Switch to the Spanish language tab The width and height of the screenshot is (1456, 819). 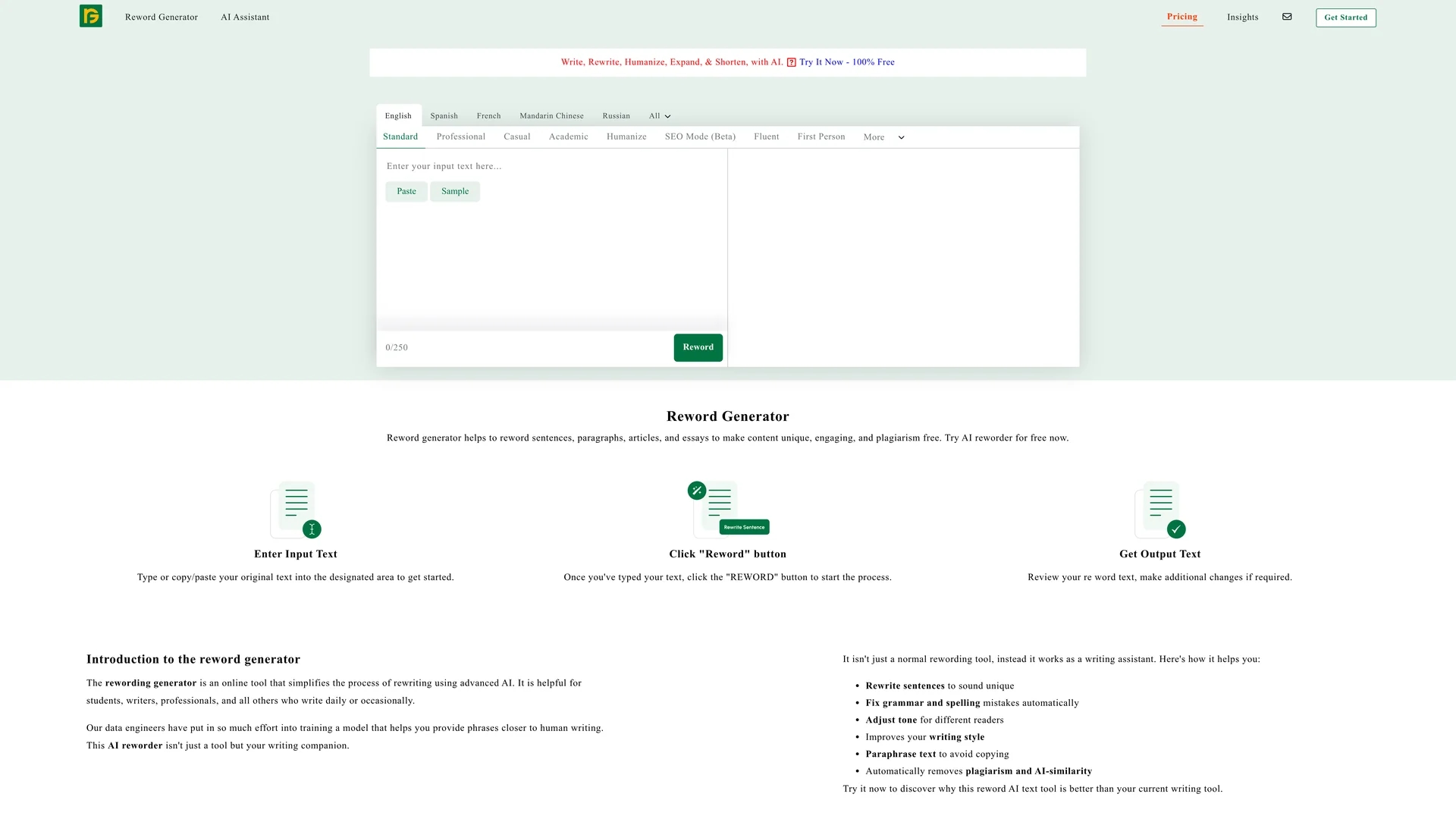click(444, 116)
